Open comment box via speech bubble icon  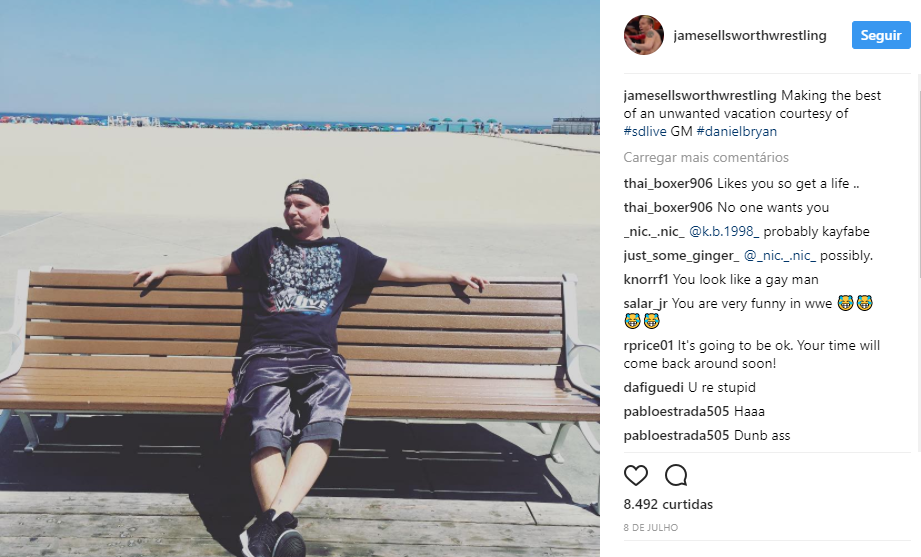676,475
